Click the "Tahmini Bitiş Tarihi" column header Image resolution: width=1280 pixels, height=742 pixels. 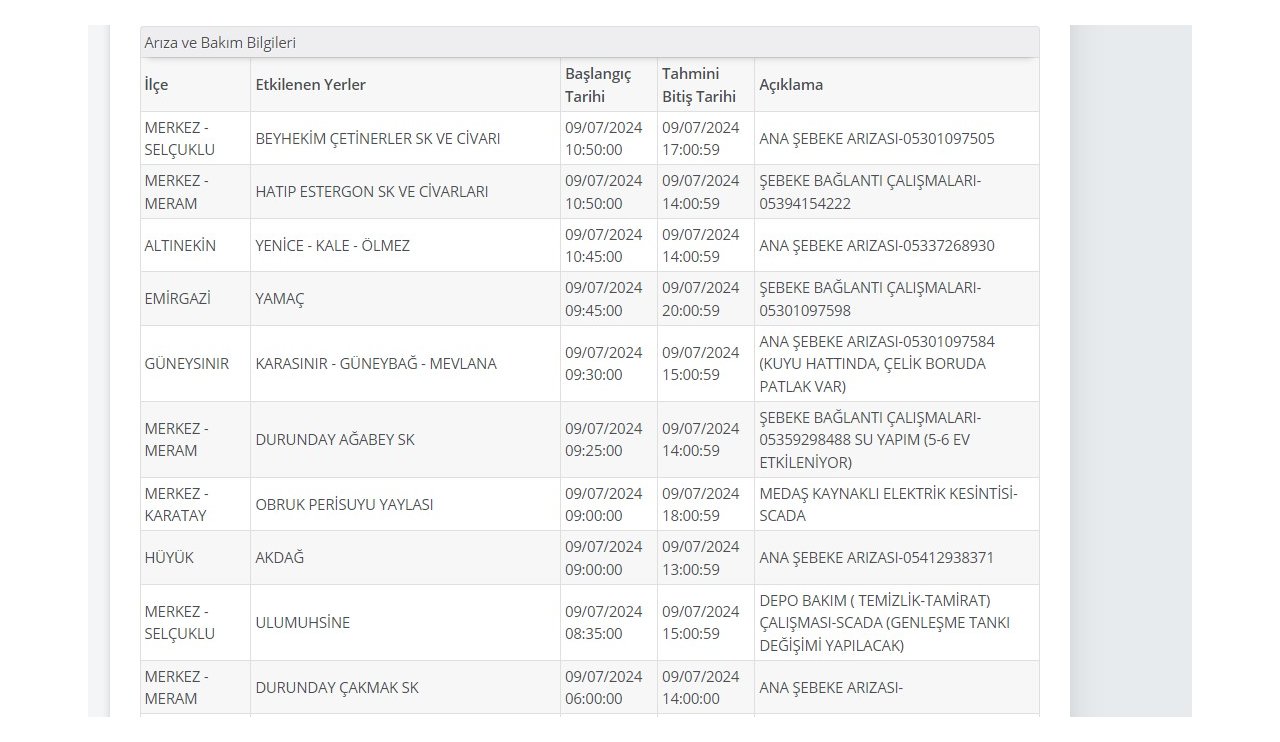(699, 85)
